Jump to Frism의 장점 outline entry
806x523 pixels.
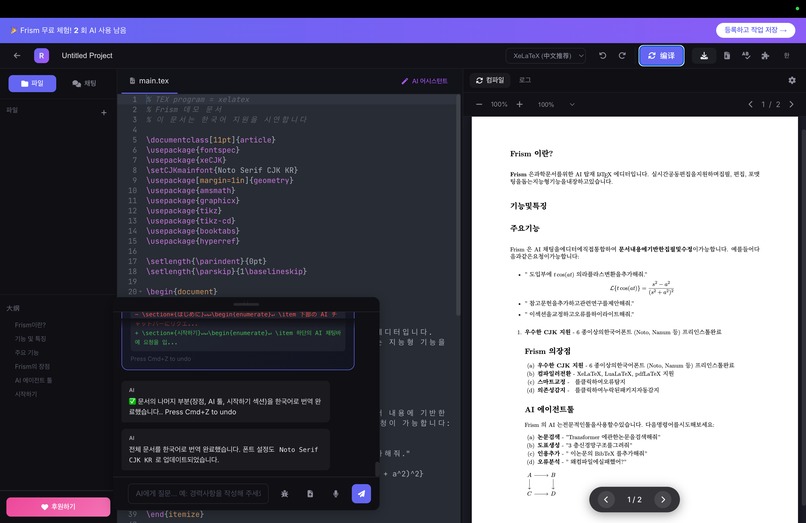pyautogui.click(x=32, y=367)
